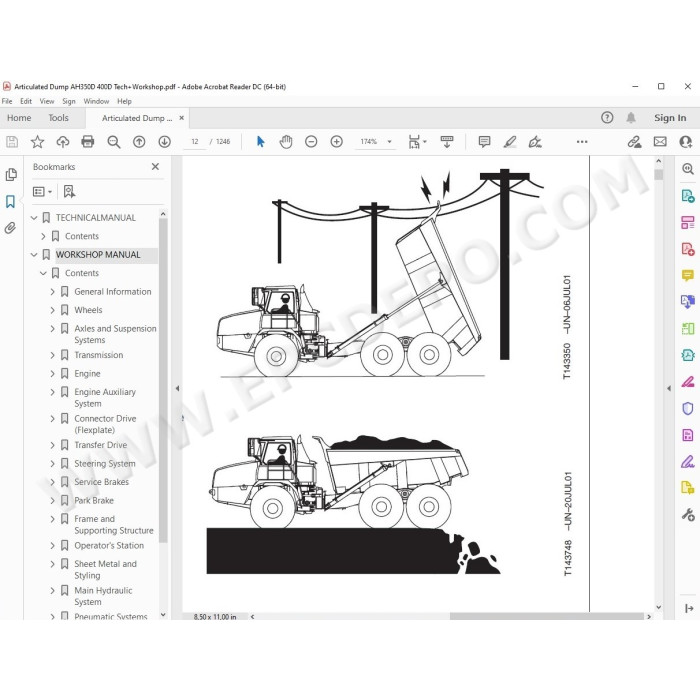Print the document with printer icon
The height and width of the screenshot is (700, 700).
click(88, 142)
